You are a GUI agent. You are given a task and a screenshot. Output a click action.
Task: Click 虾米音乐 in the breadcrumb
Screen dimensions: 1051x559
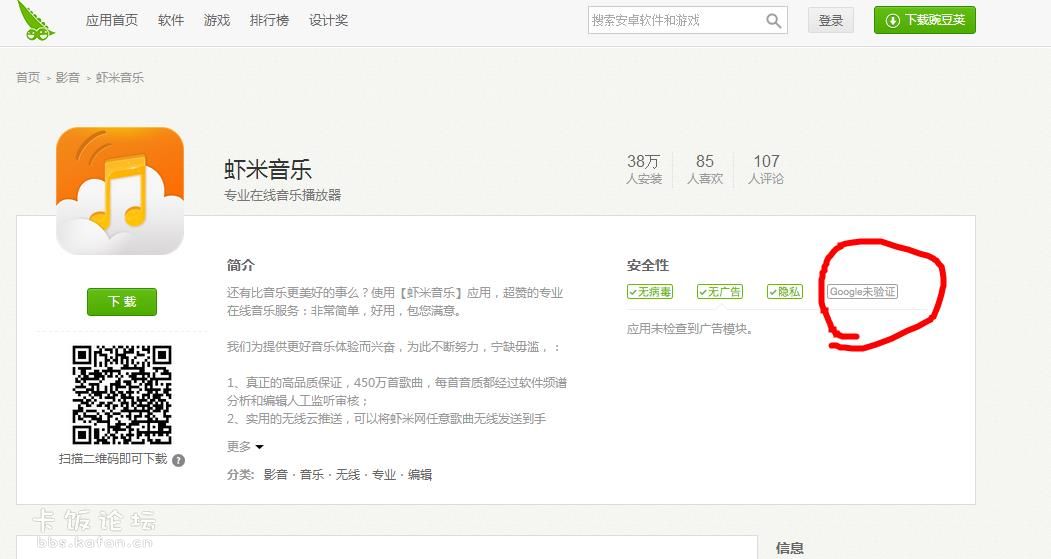point(120,78)
